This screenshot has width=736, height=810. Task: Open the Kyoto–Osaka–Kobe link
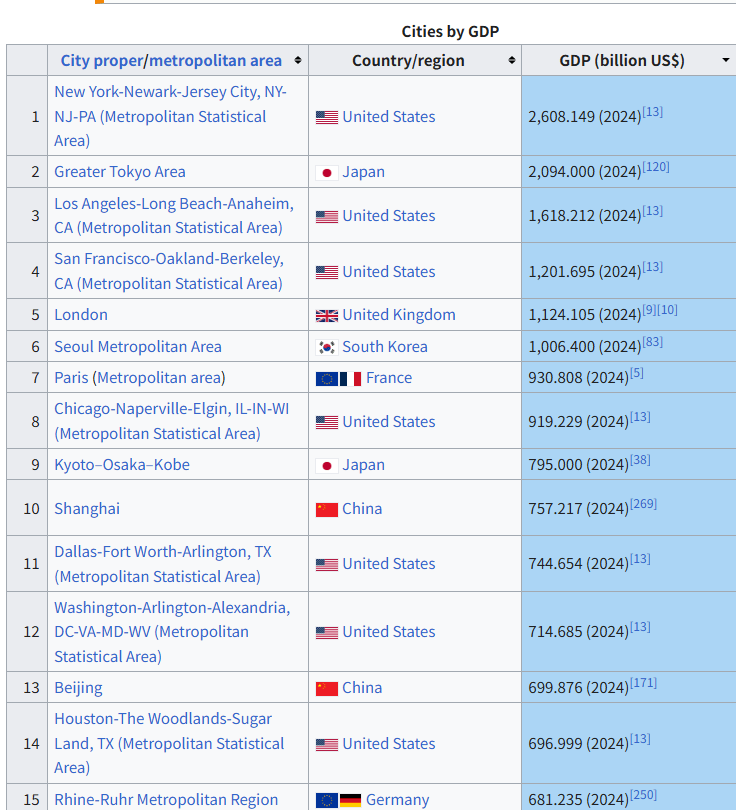point(121,465)
